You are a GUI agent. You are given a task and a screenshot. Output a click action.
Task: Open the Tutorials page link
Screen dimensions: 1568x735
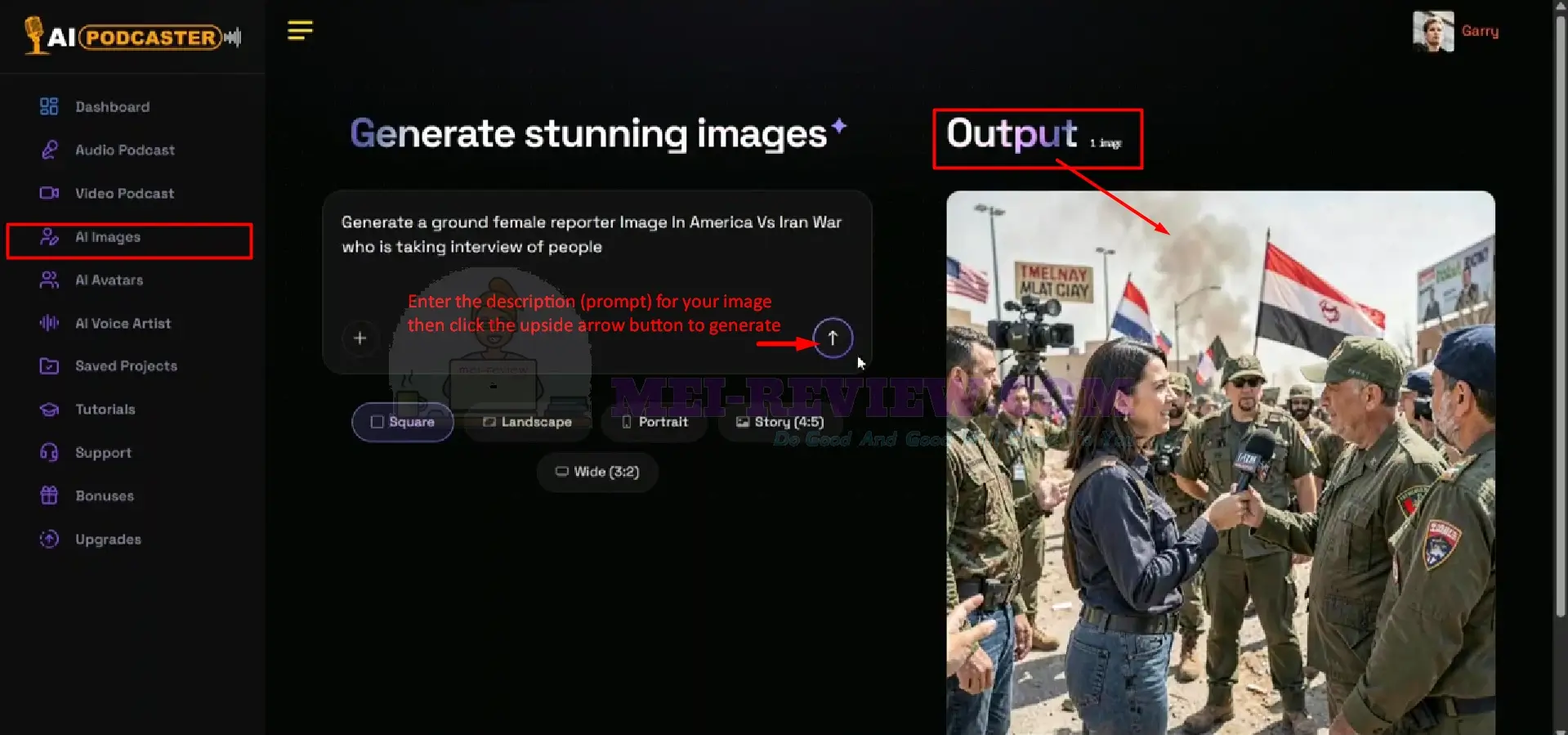click(x=105, y=409)
